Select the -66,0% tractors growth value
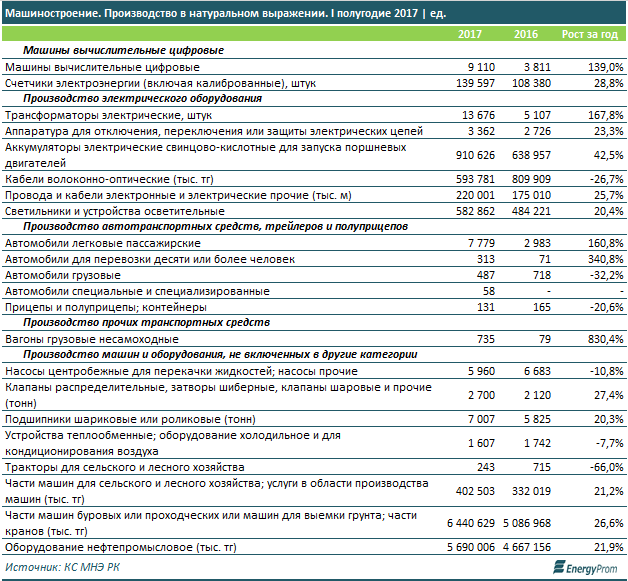 603,468
